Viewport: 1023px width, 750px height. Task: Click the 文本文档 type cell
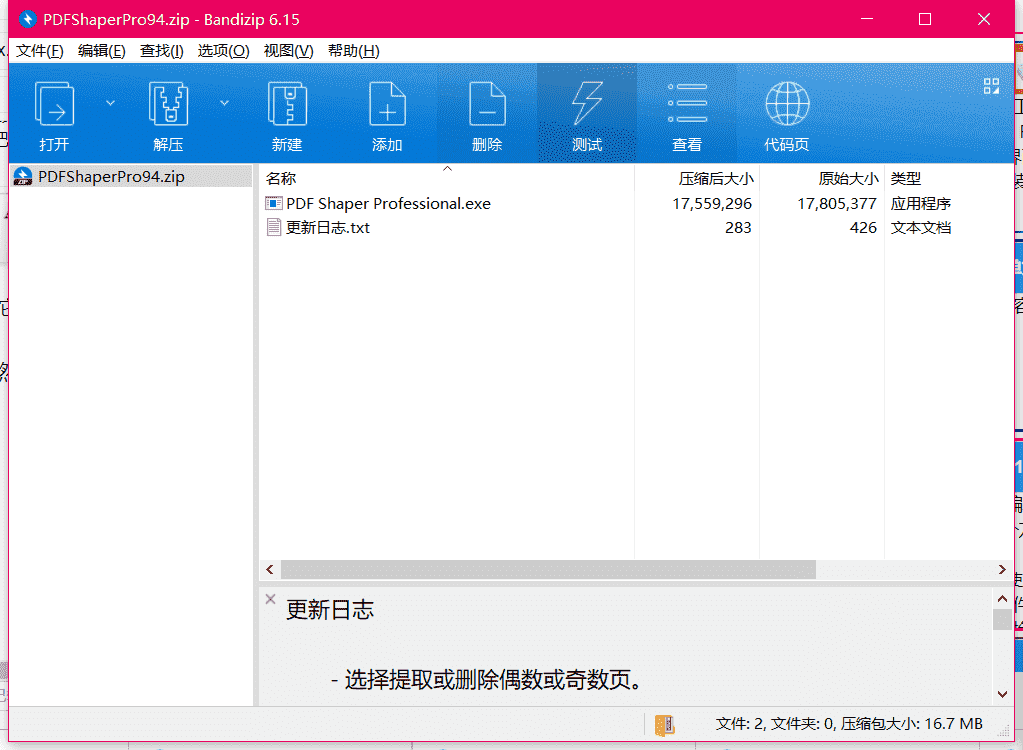pos(921,228)
